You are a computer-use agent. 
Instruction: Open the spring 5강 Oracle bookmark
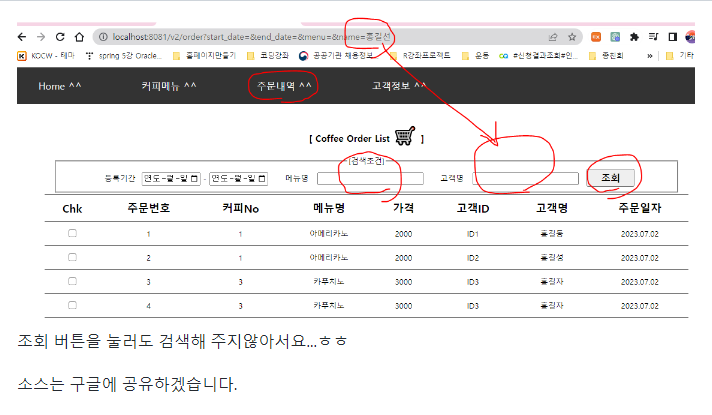124,56
